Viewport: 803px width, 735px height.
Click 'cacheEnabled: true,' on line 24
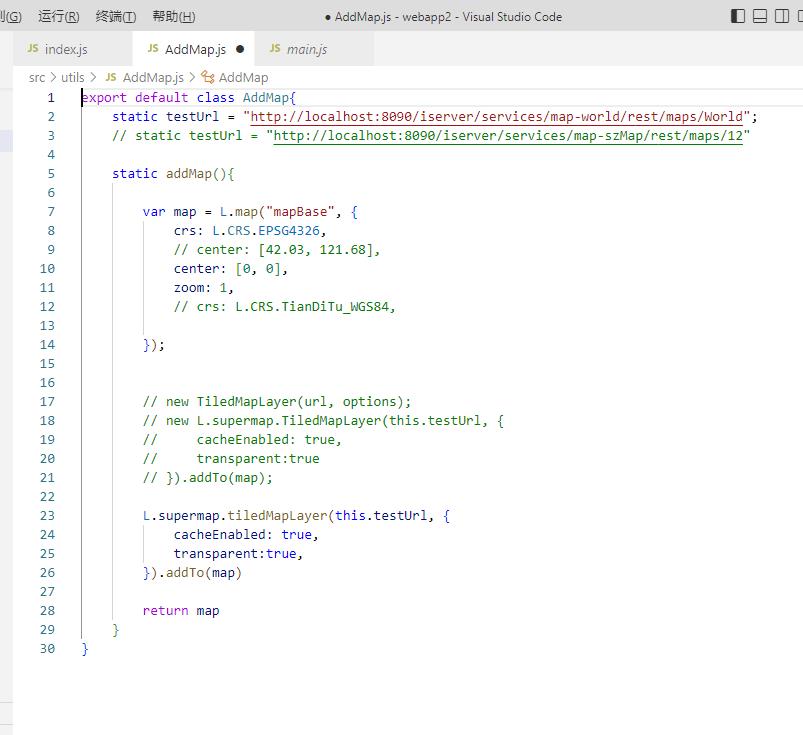click(246, 534)
